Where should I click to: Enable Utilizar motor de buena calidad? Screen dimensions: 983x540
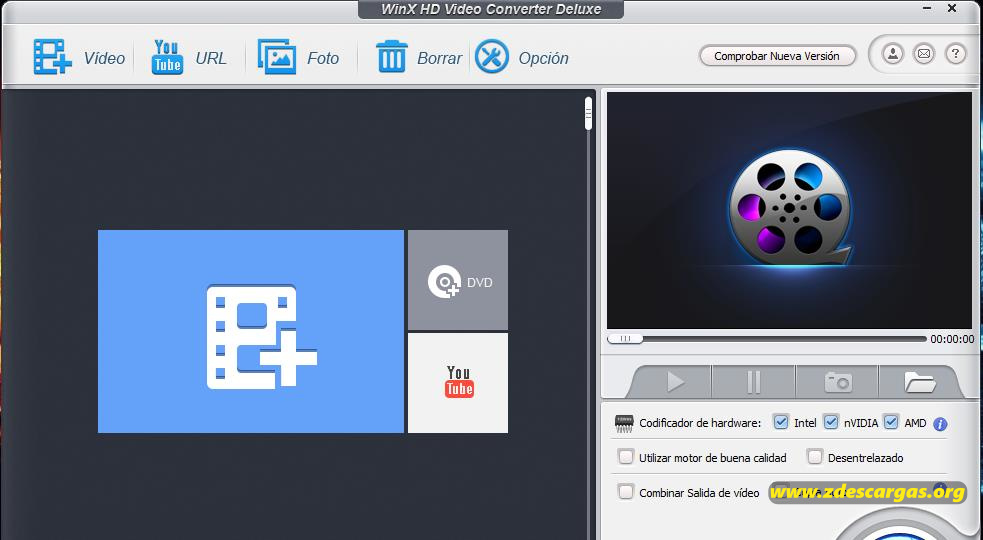626,457
